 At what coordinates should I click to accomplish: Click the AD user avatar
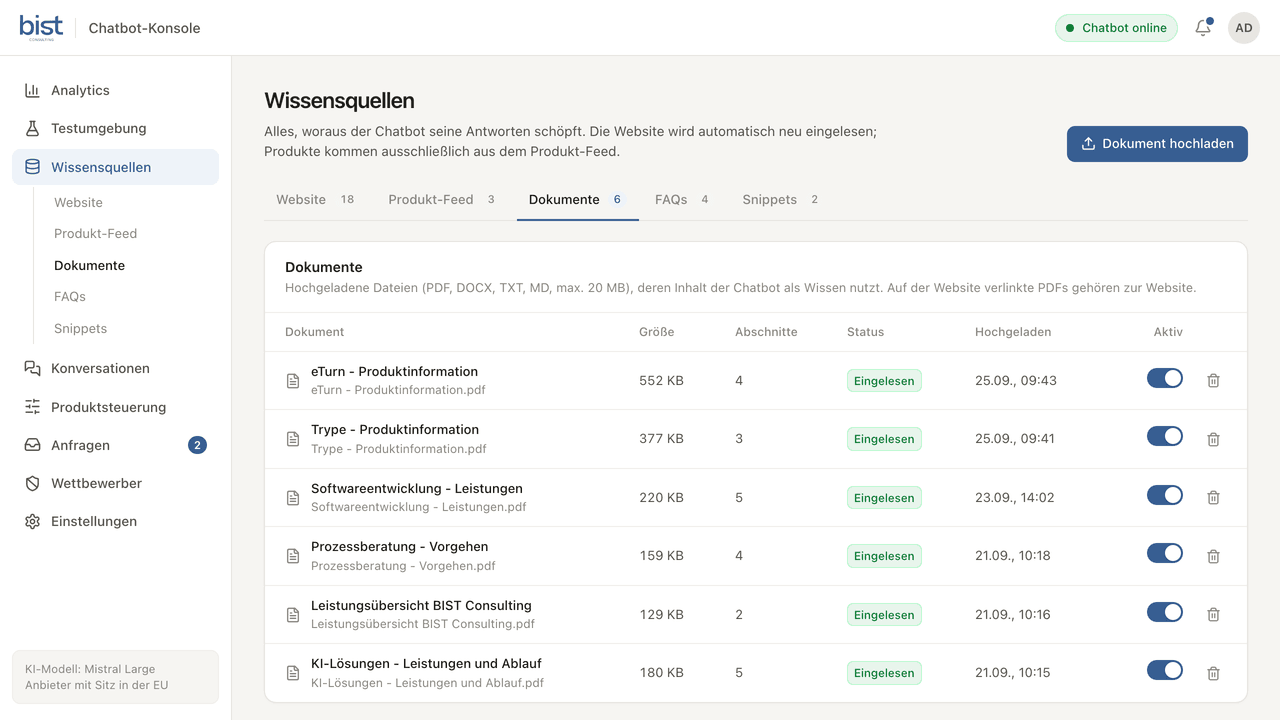click(x=1244, y=28)
